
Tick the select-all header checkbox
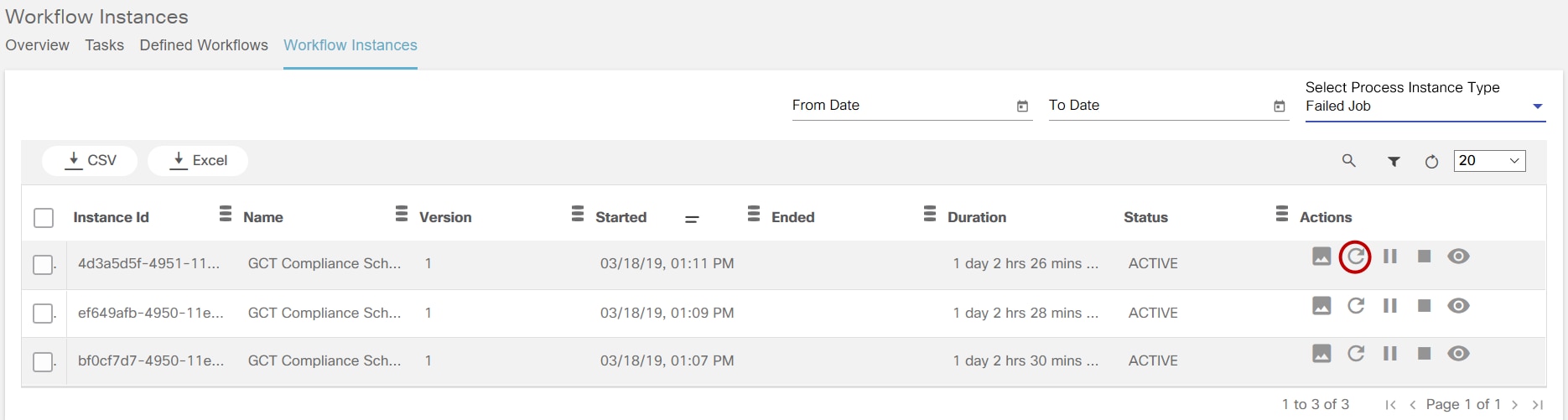click(44, 218)
